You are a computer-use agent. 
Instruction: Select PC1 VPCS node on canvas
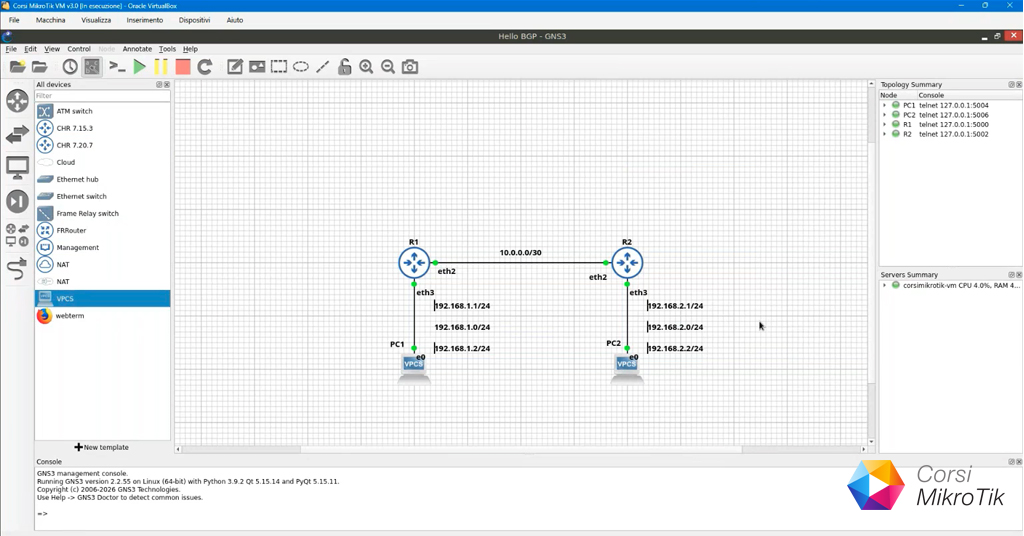413,370
